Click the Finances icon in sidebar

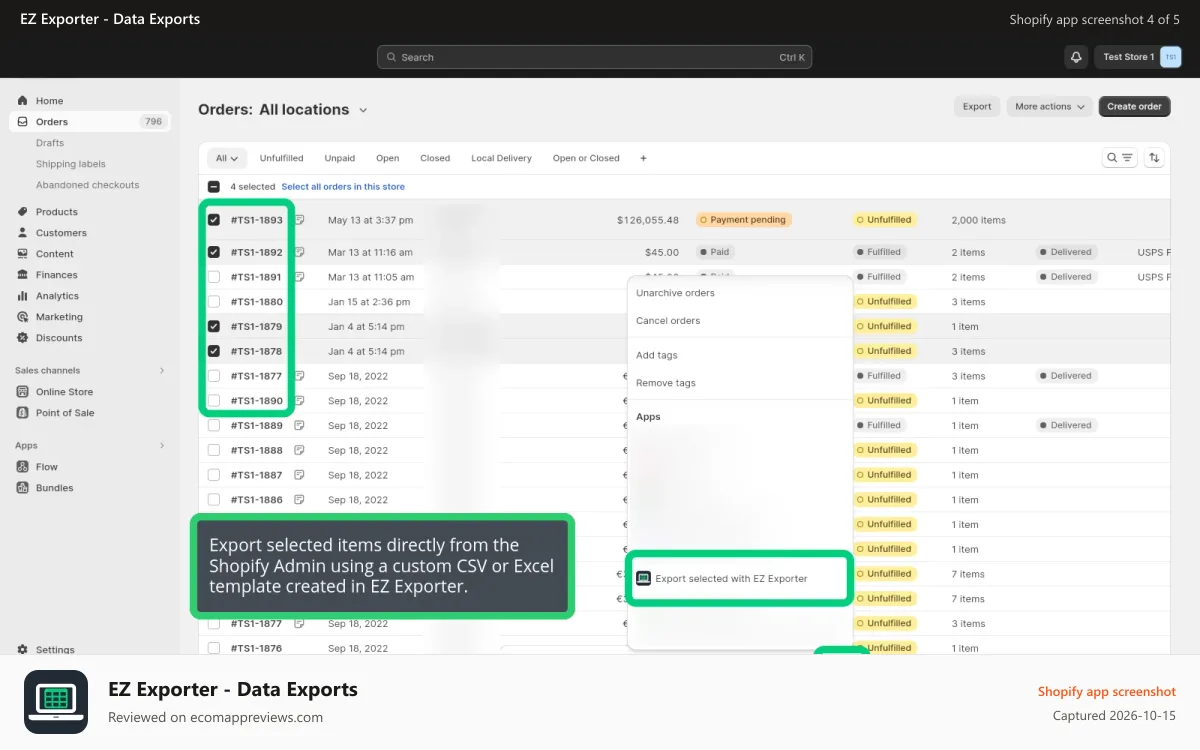(23, 275)
